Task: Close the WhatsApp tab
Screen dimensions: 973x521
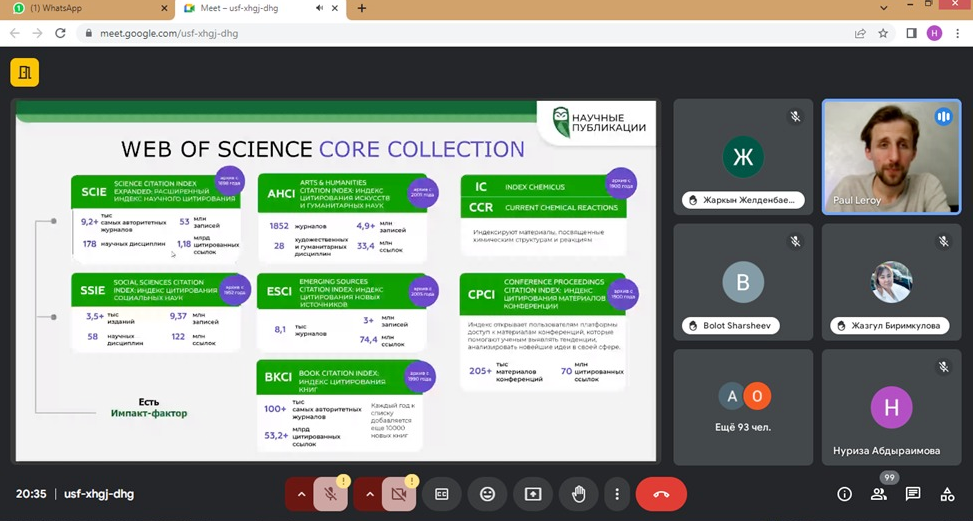Action: [164, 9]
